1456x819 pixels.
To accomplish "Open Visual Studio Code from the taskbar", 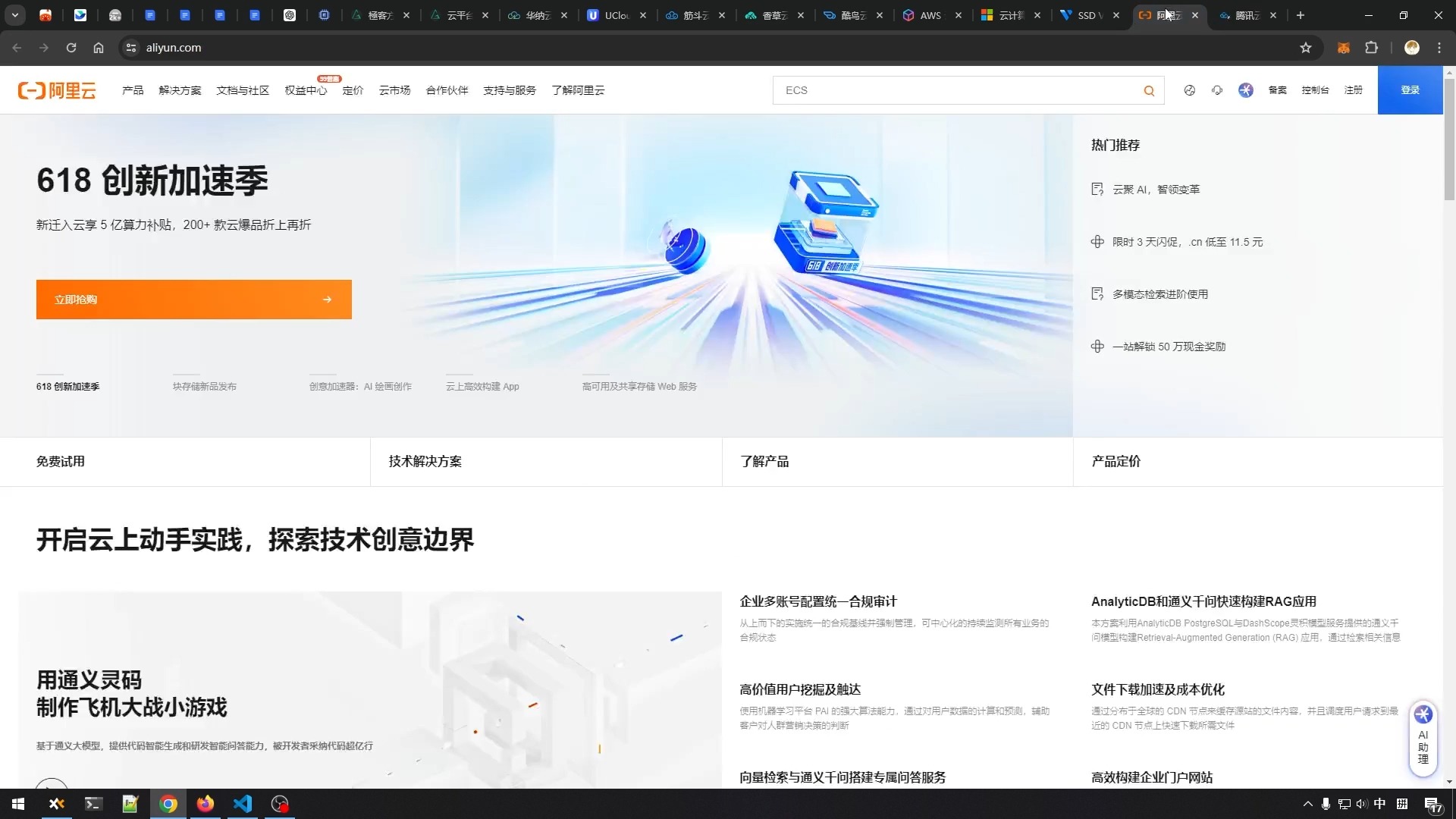I will [243, 804].
